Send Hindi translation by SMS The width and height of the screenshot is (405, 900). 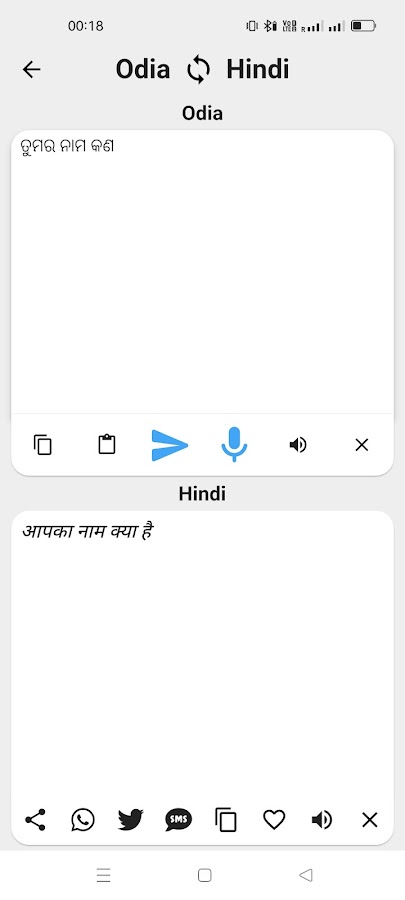(x=178, y=820)
